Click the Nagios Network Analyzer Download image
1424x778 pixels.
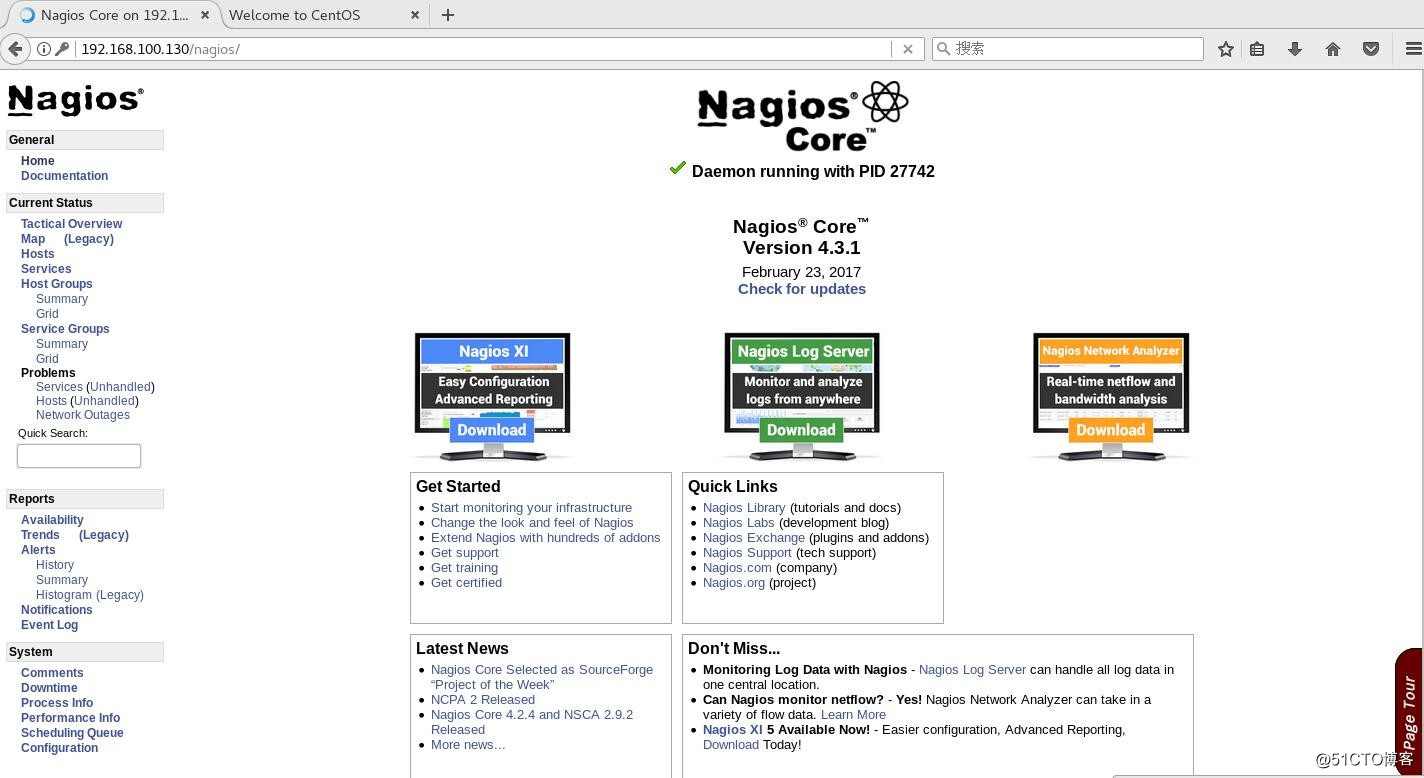tap(1111, 397)
